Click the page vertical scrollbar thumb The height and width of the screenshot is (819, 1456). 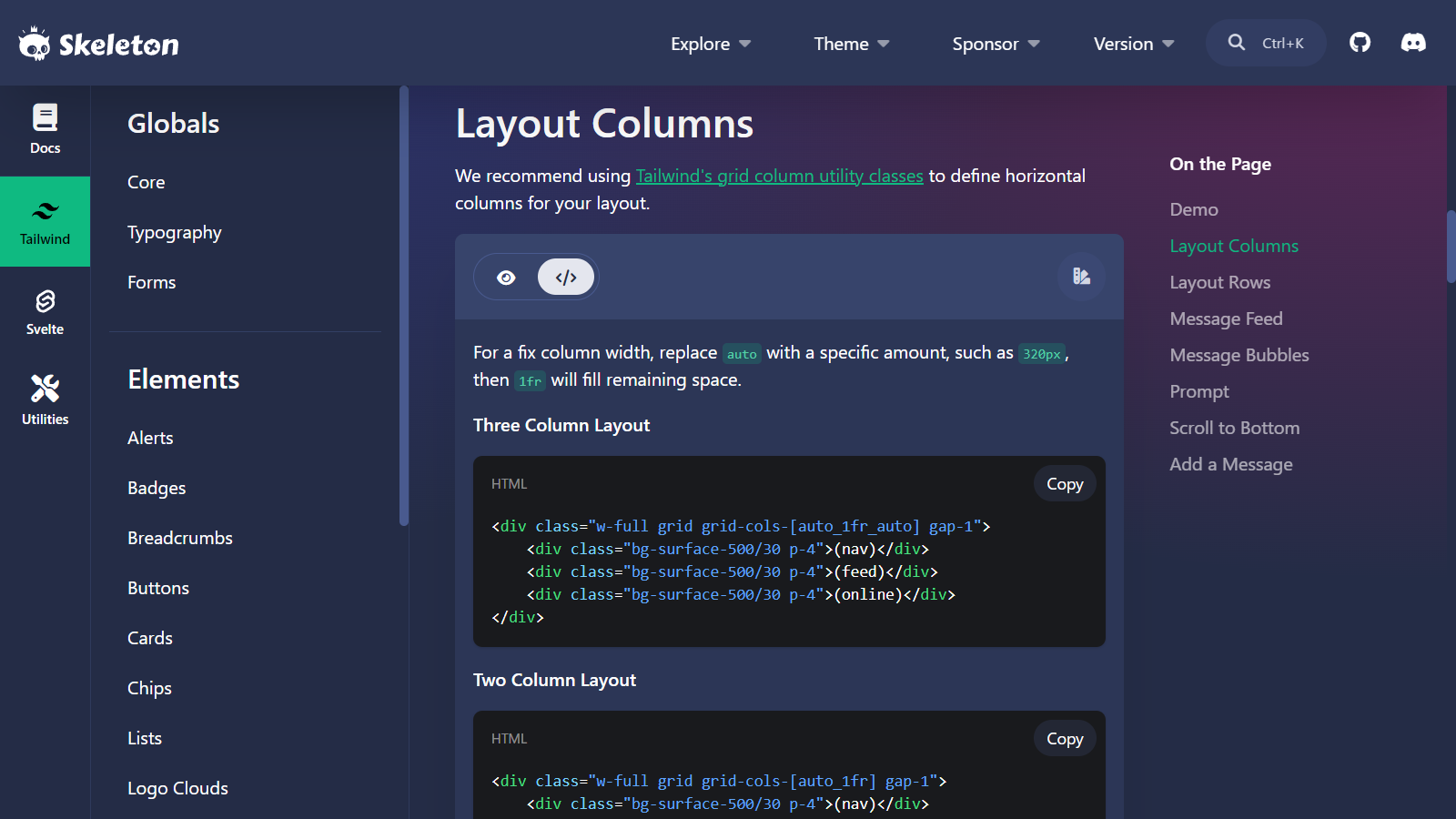click(1451, 247)
